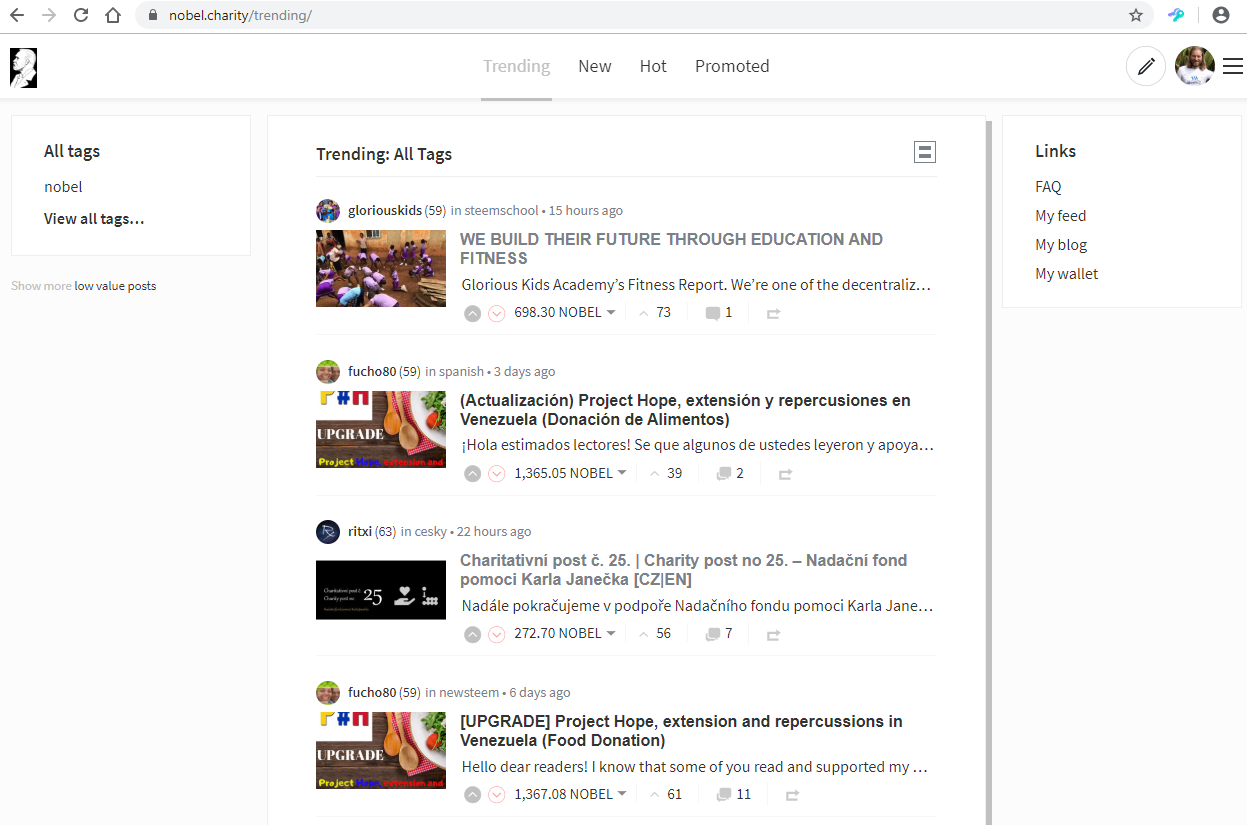This screenshot has width=1247, height=825.
Task: Switch to the Hot tab
Action: 653,66
